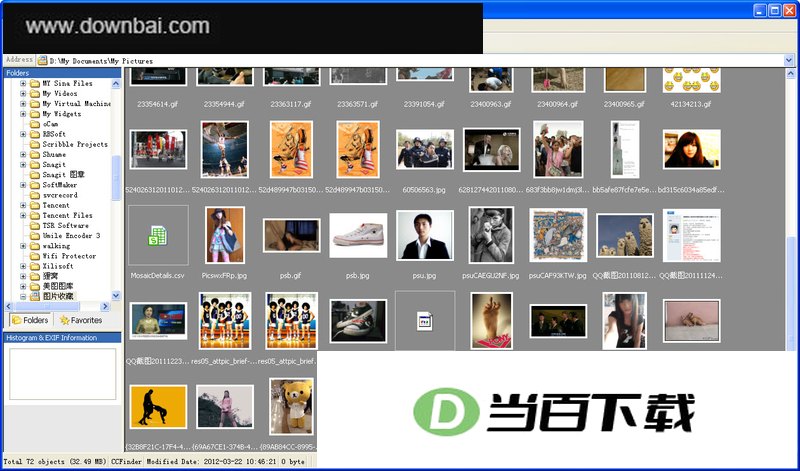The width and height of the screenshot is (800, 471).
Task: Expand the 猩窝 folder node
Action: (x=23, y=276)
